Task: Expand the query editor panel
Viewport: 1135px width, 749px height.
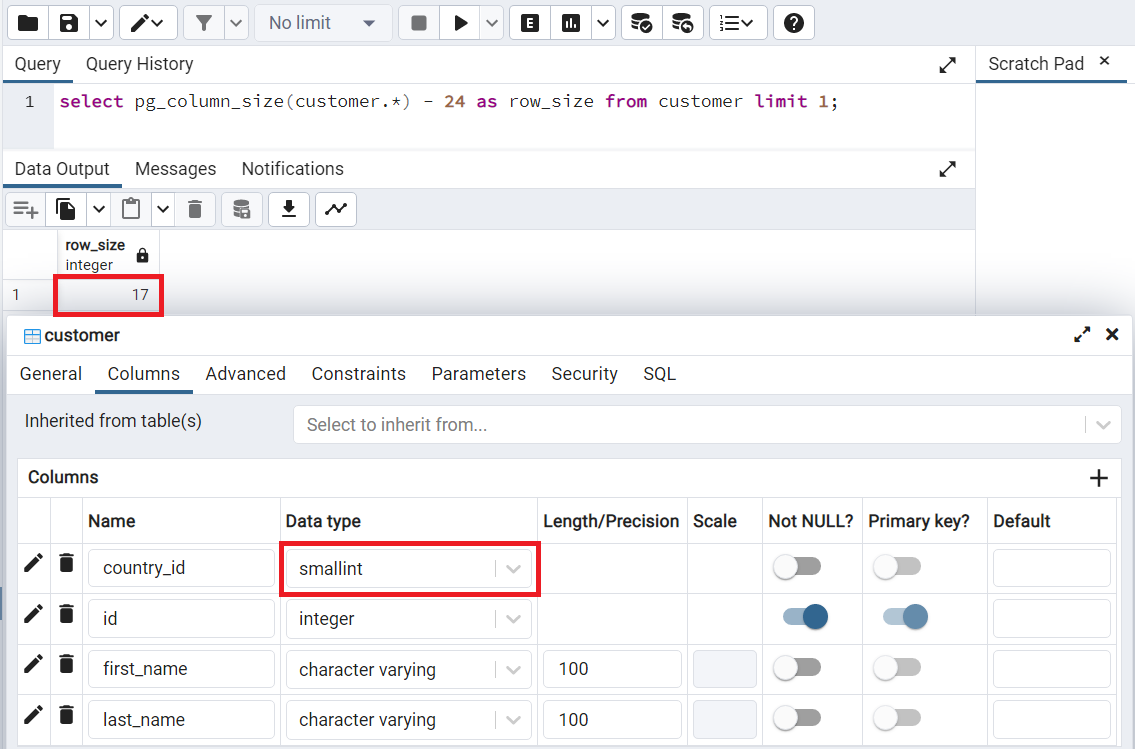Action: (947, 65)
